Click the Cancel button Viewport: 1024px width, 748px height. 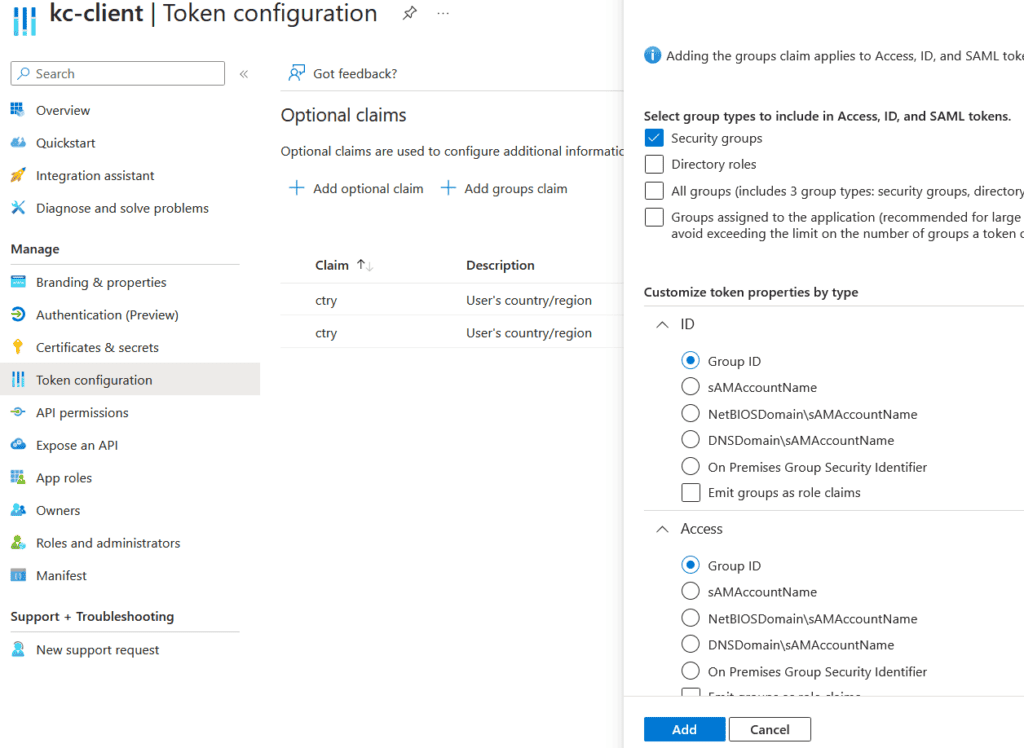click(769, 729)
